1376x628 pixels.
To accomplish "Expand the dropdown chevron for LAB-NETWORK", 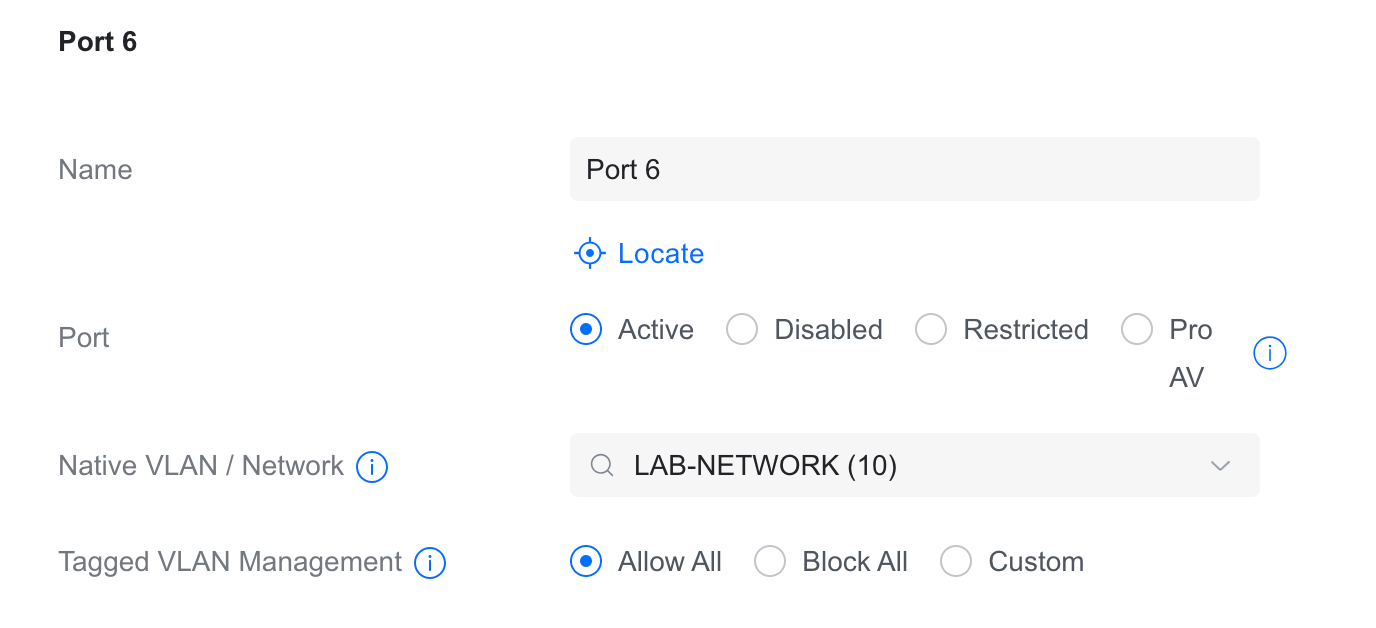I will coord(1220,466).
